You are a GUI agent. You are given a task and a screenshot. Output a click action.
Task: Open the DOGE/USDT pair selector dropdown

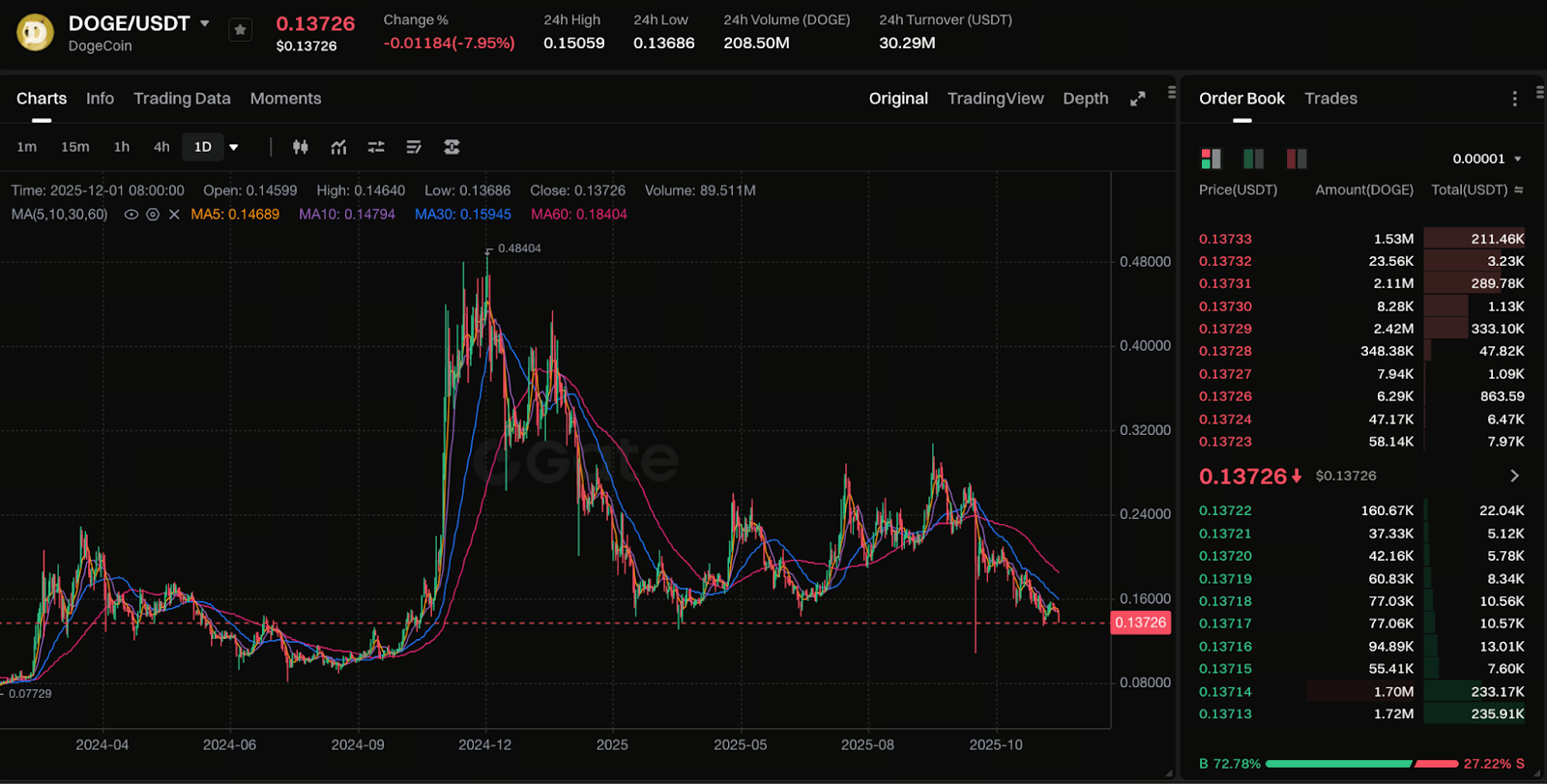tap(205, 23)
